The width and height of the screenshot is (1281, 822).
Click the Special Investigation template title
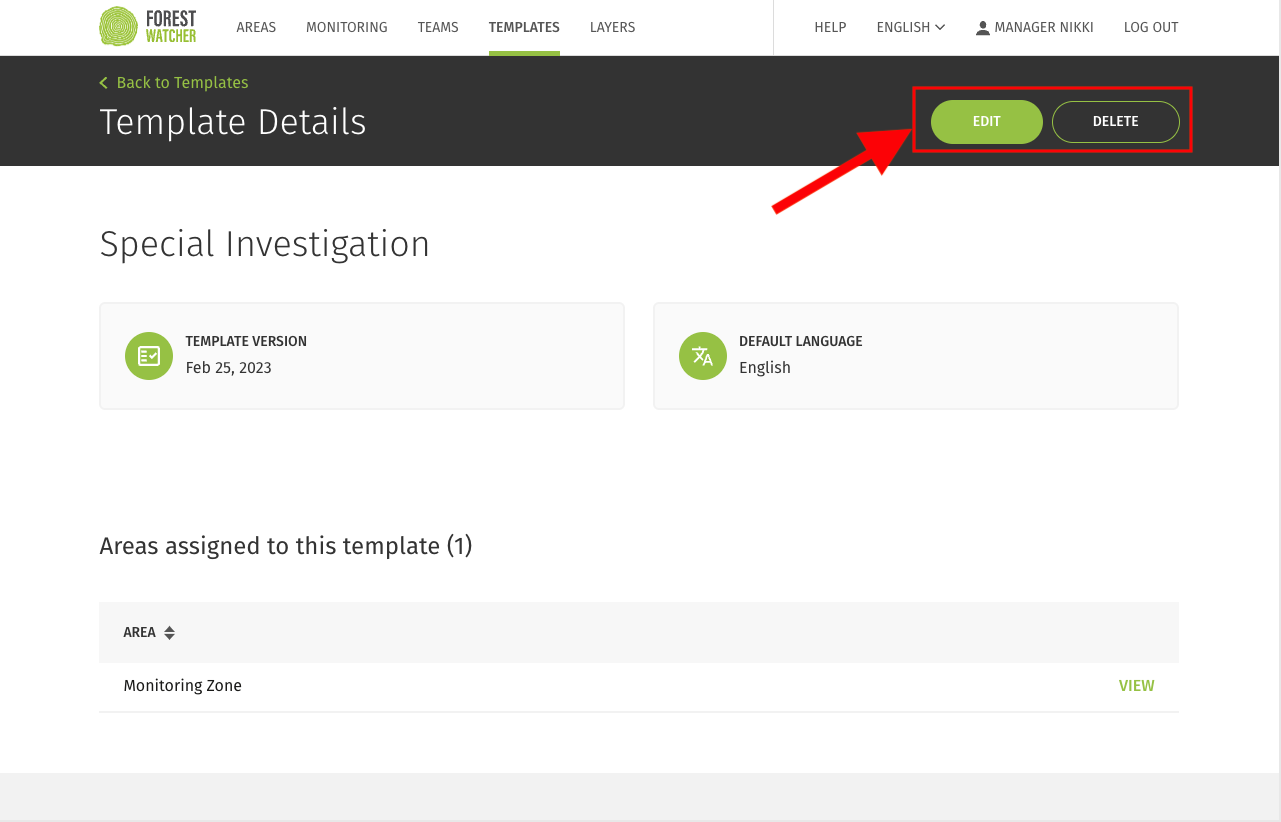click(x=265, y=245)
